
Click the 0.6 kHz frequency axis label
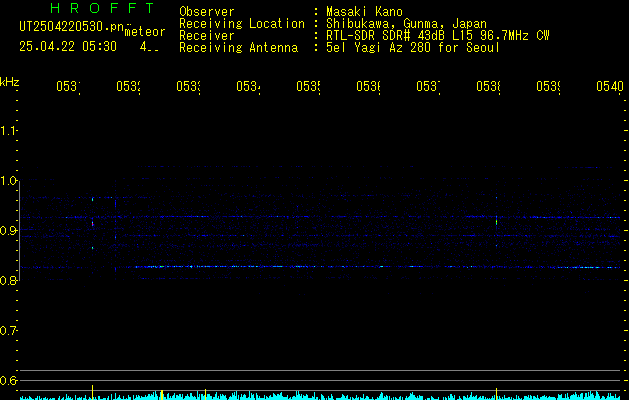click(x=8, y=380)
